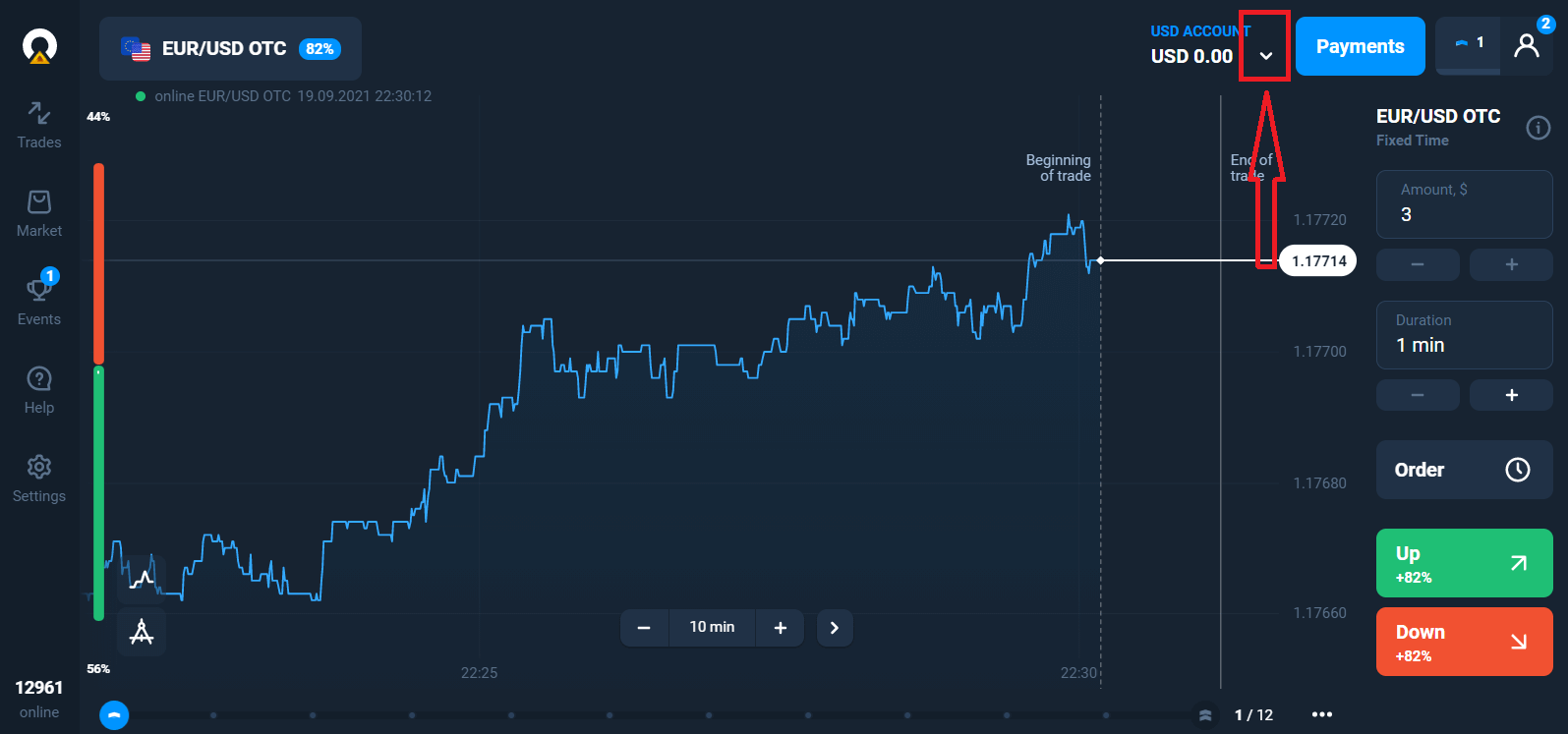1568x734 pixels.
Task: Click the Olymp Trade logo
Action: pyautogui.click(x=39, y=44)
